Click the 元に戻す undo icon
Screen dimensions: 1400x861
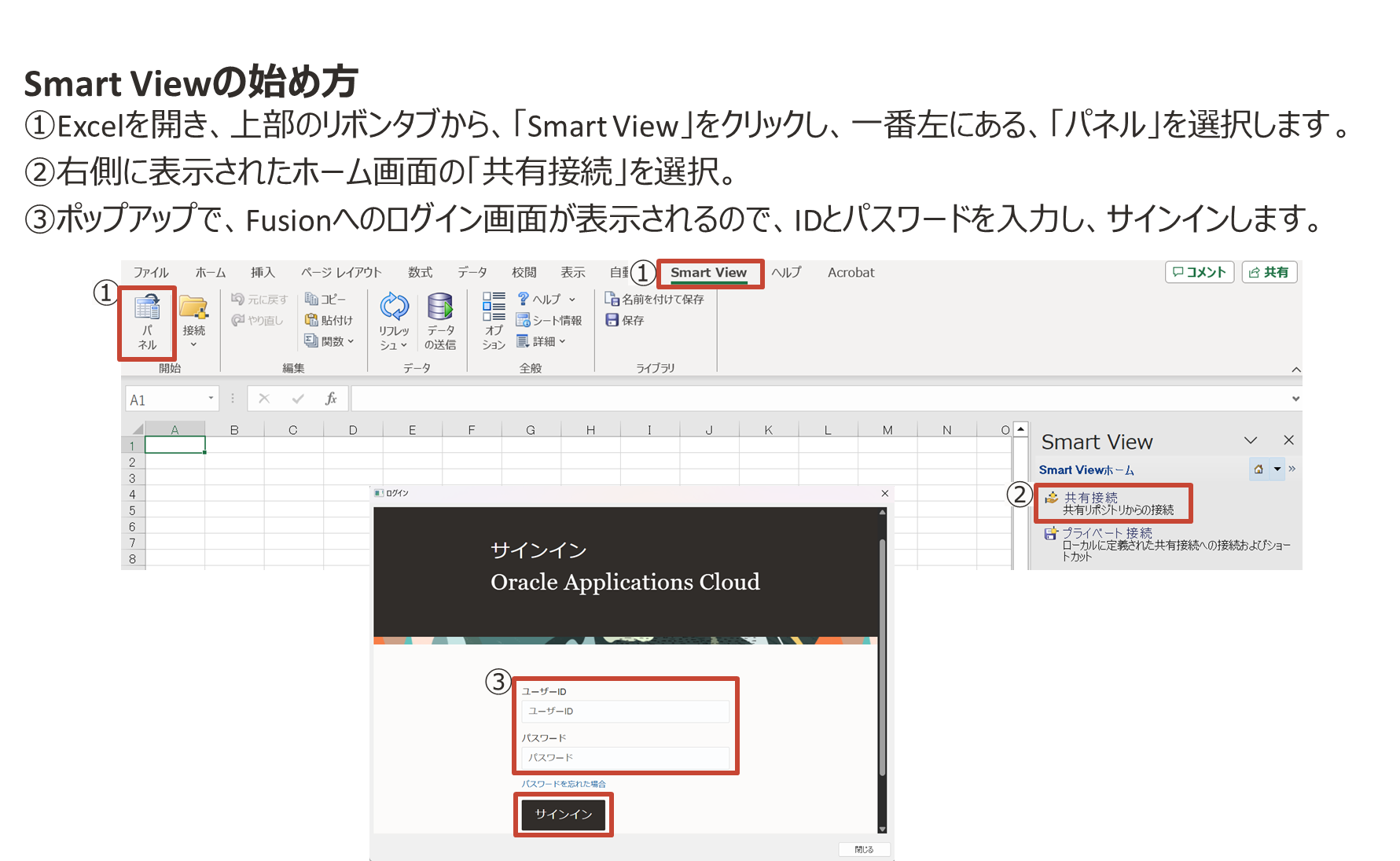(237, 299)
